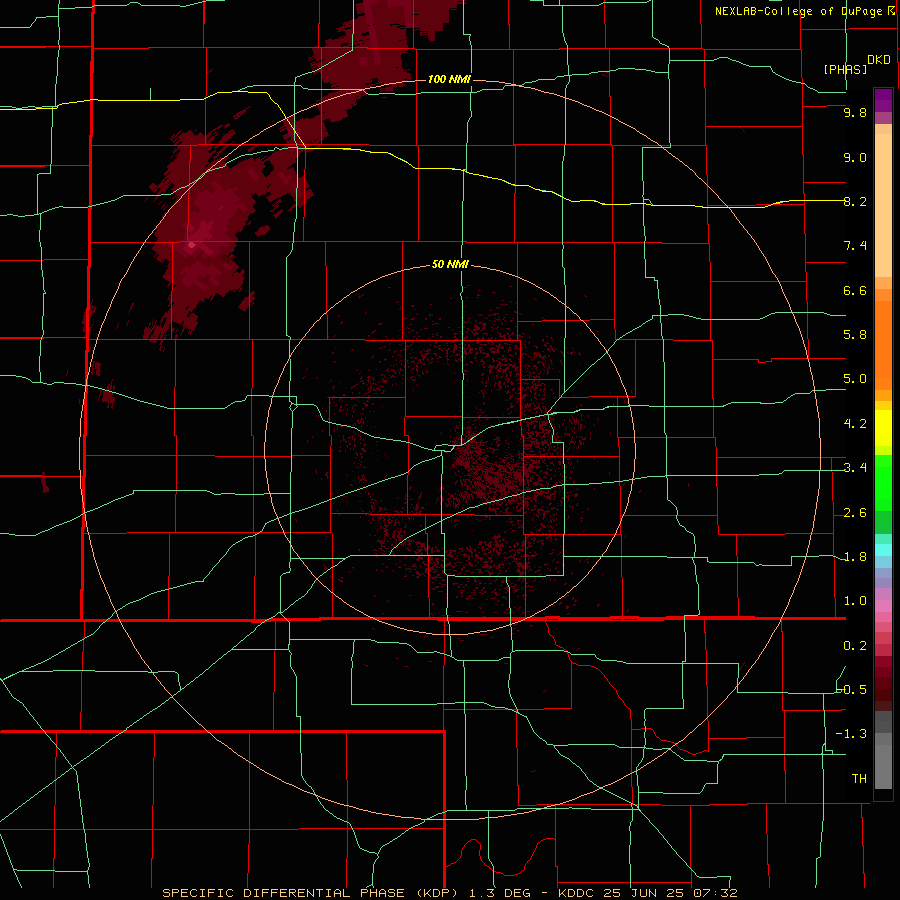The image size is (900, 900).
Task: Click the 7.4 value on the color scale
Action: click(x=855, y=246)
